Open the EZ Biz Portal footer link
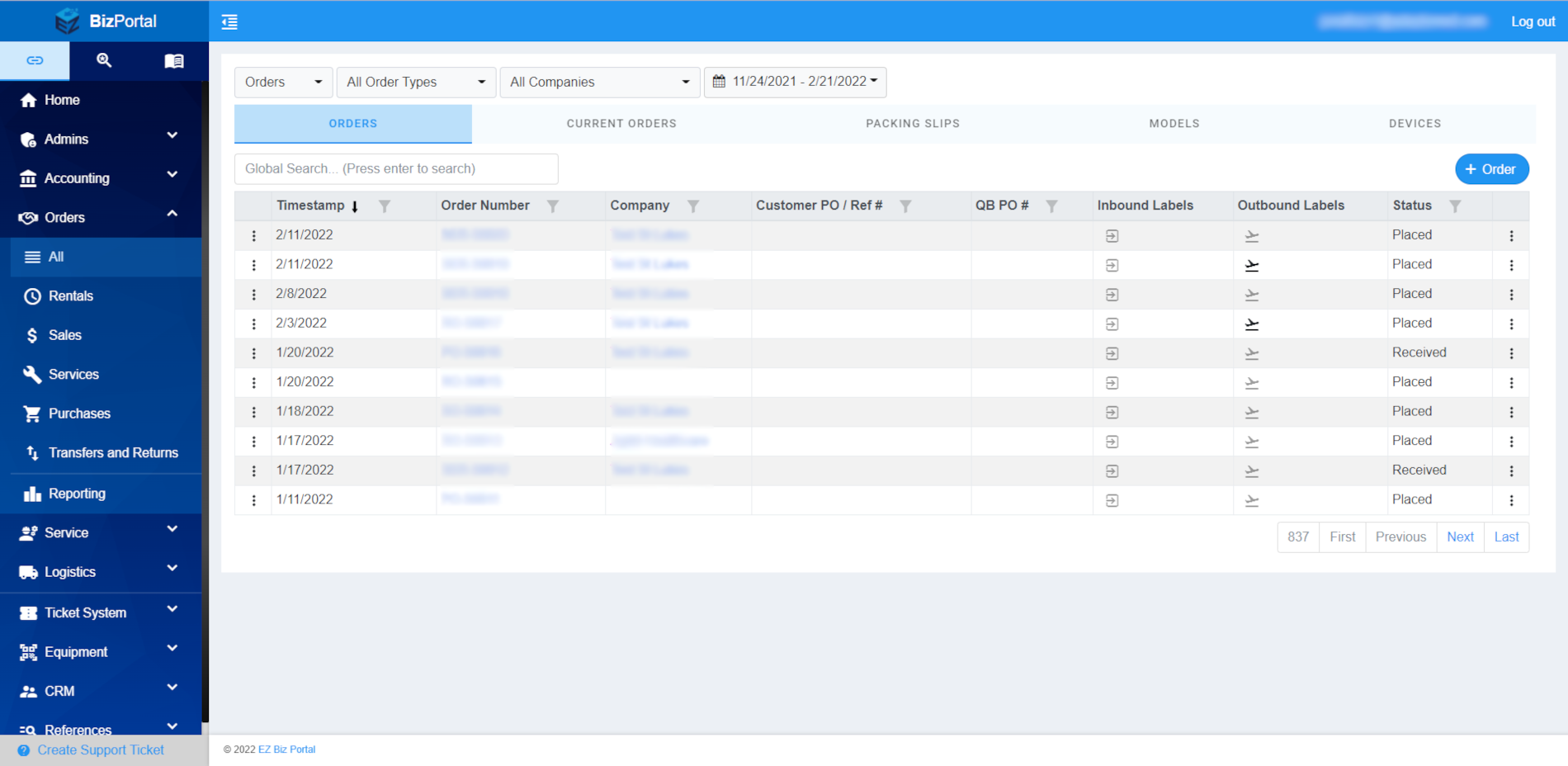 [x=286, y=749]
